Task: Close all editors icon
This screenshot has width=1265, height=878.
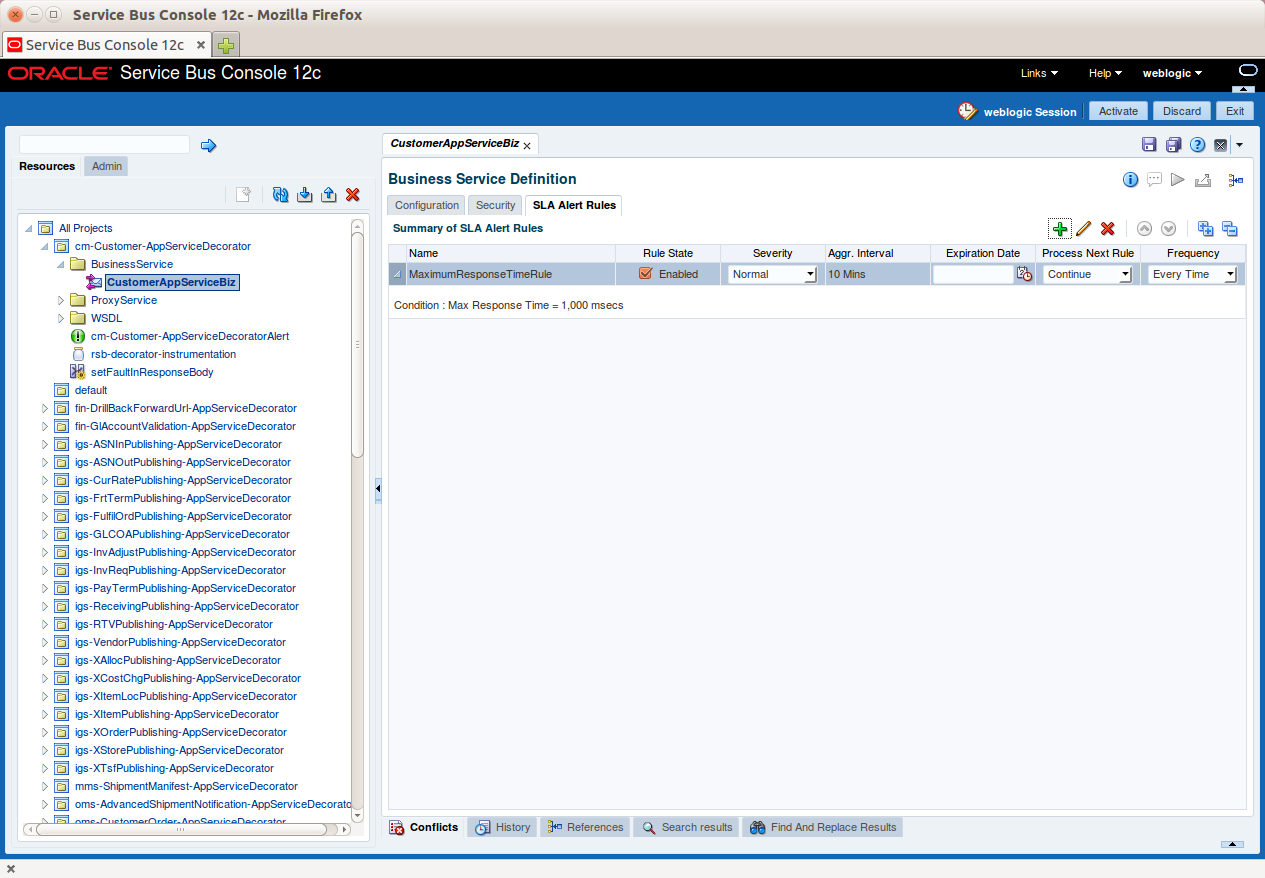Action: (1221, 145)
